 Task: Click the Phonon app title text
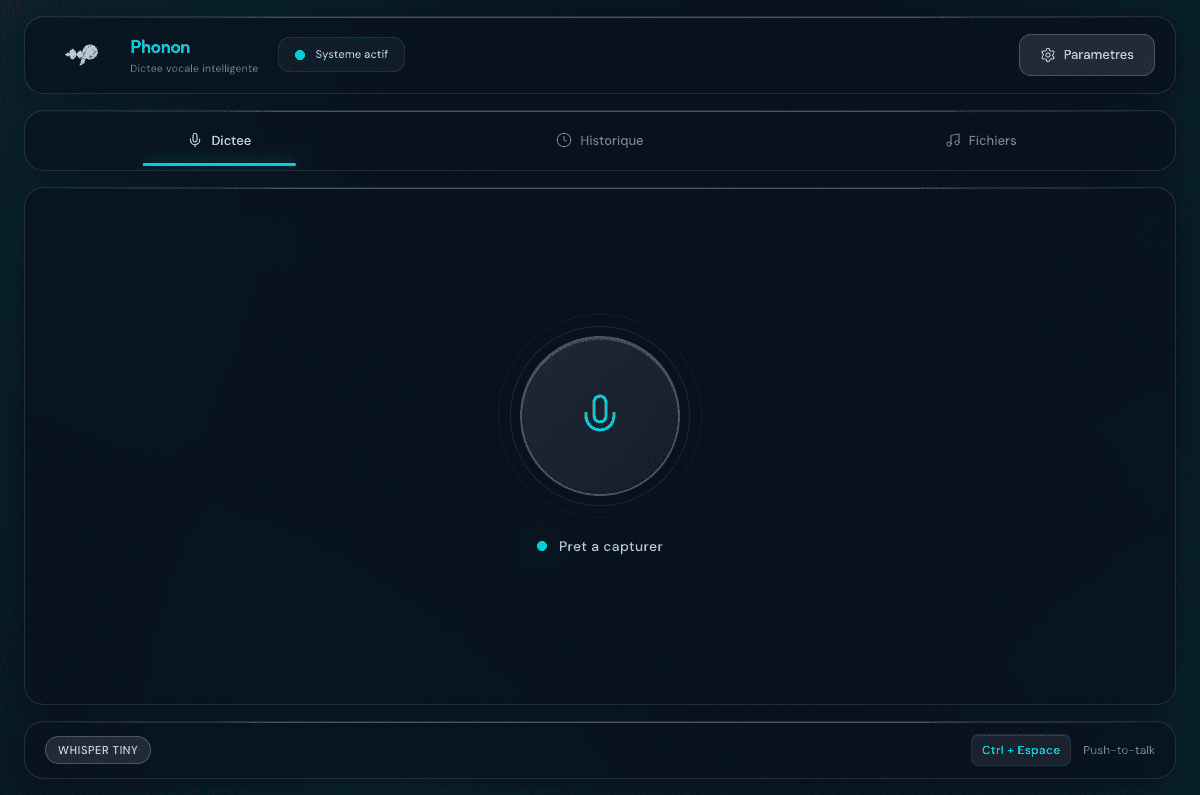pyautogui.click(x=160, y=47)
